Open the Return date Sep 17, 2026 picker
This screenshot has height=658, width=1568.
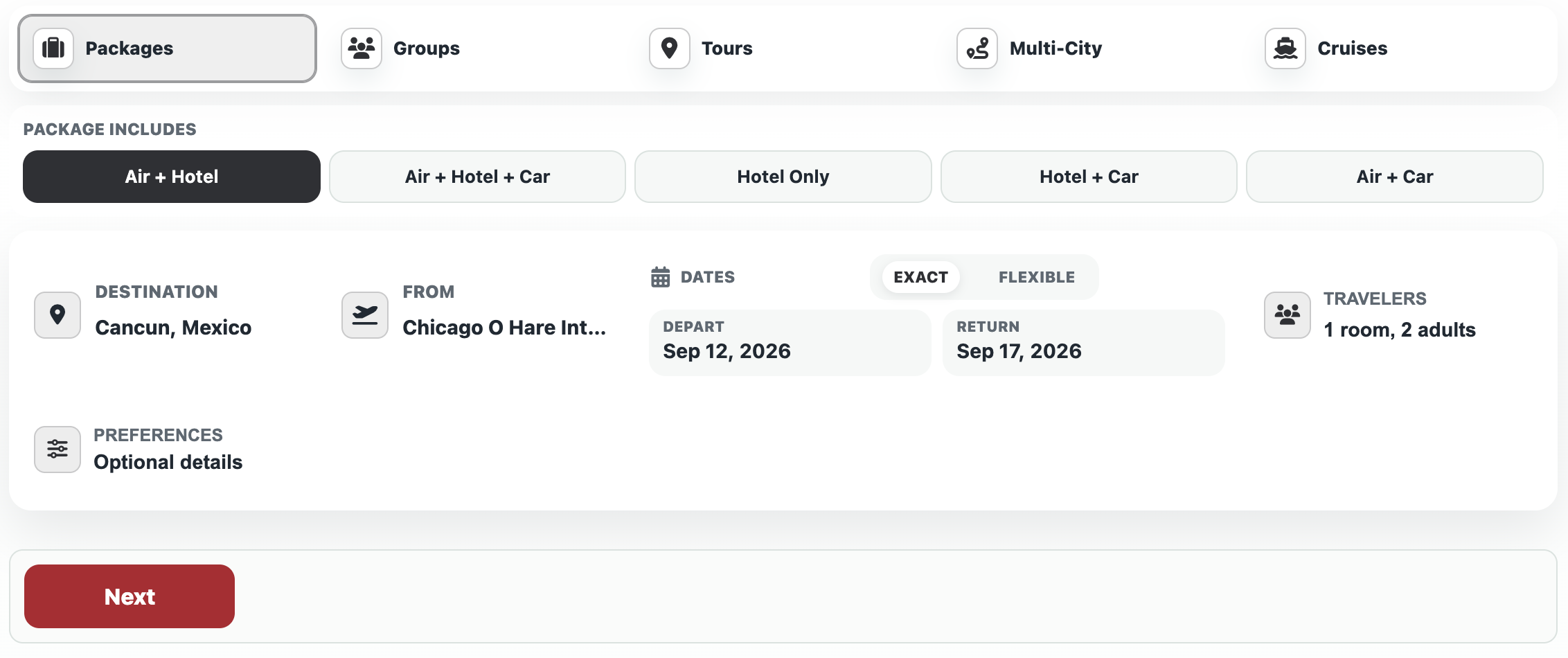pos(1084,343)
